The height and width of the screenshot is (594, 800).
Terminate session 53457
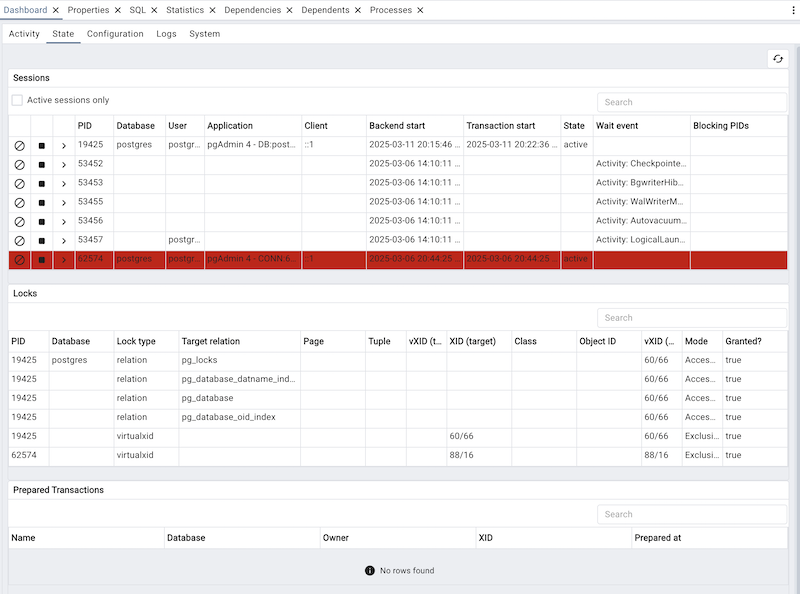point(40,240)
